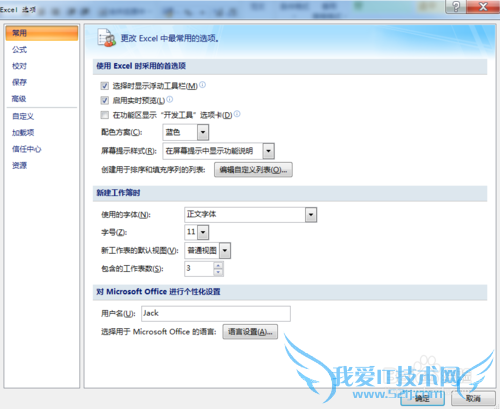Open the 高级 settings category
The image size is (500, 409).
point(19,99)
